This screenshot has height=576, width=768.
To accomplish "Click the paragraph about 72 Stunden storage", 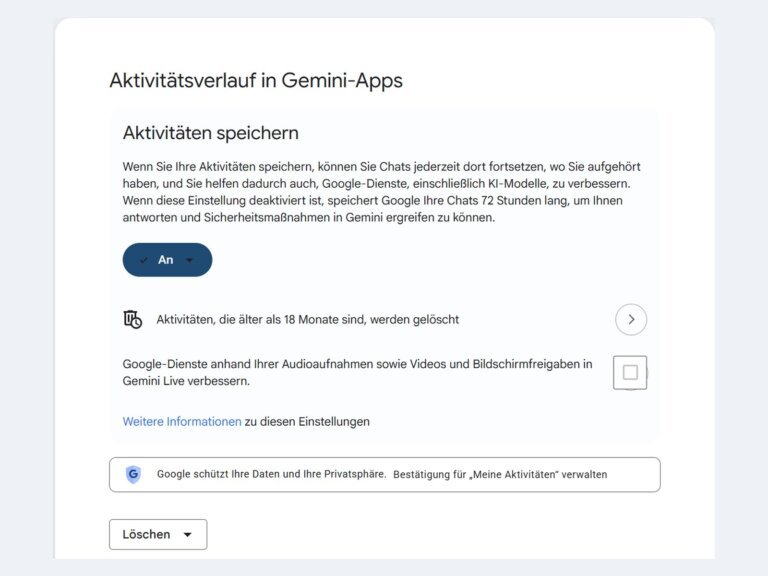I will (382, 192).
